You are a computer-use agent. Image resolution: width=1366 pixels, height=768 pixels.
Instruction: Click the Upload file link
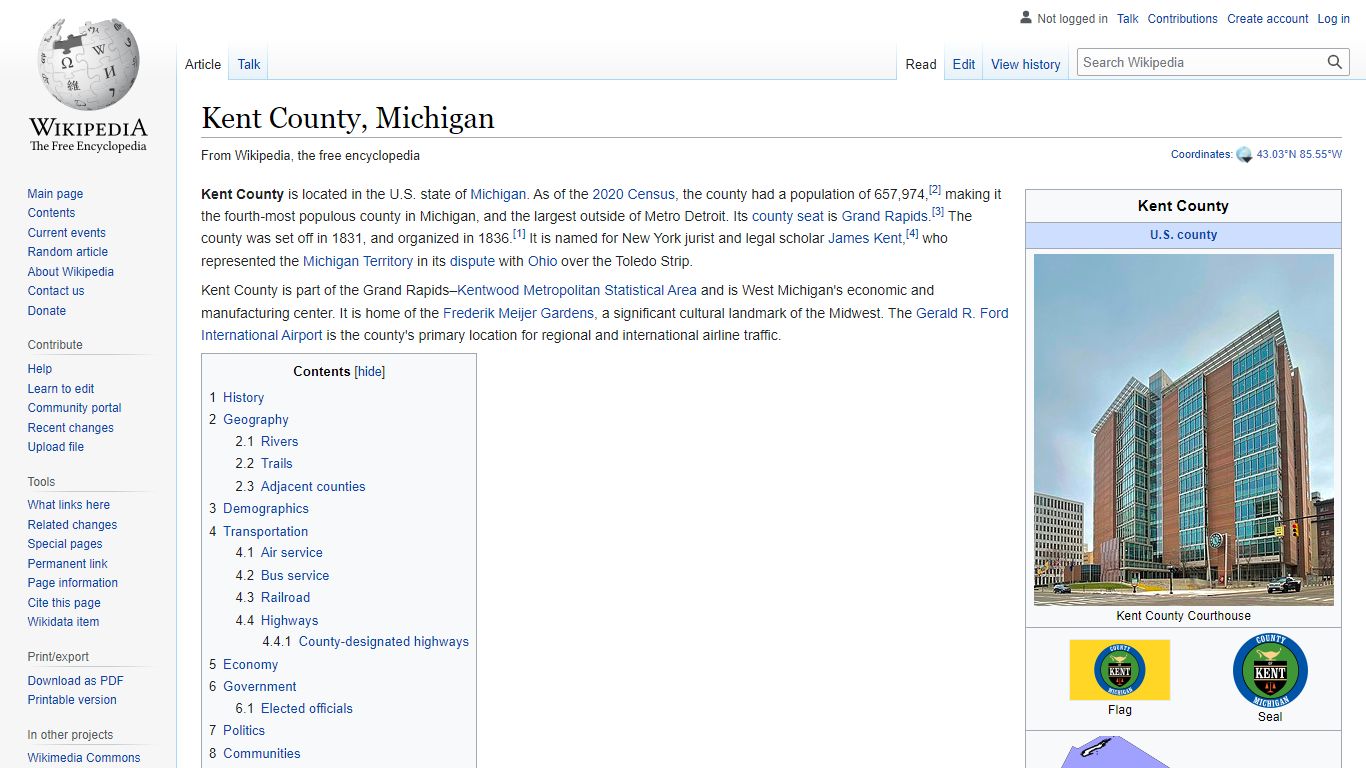[x=56, y=447]
